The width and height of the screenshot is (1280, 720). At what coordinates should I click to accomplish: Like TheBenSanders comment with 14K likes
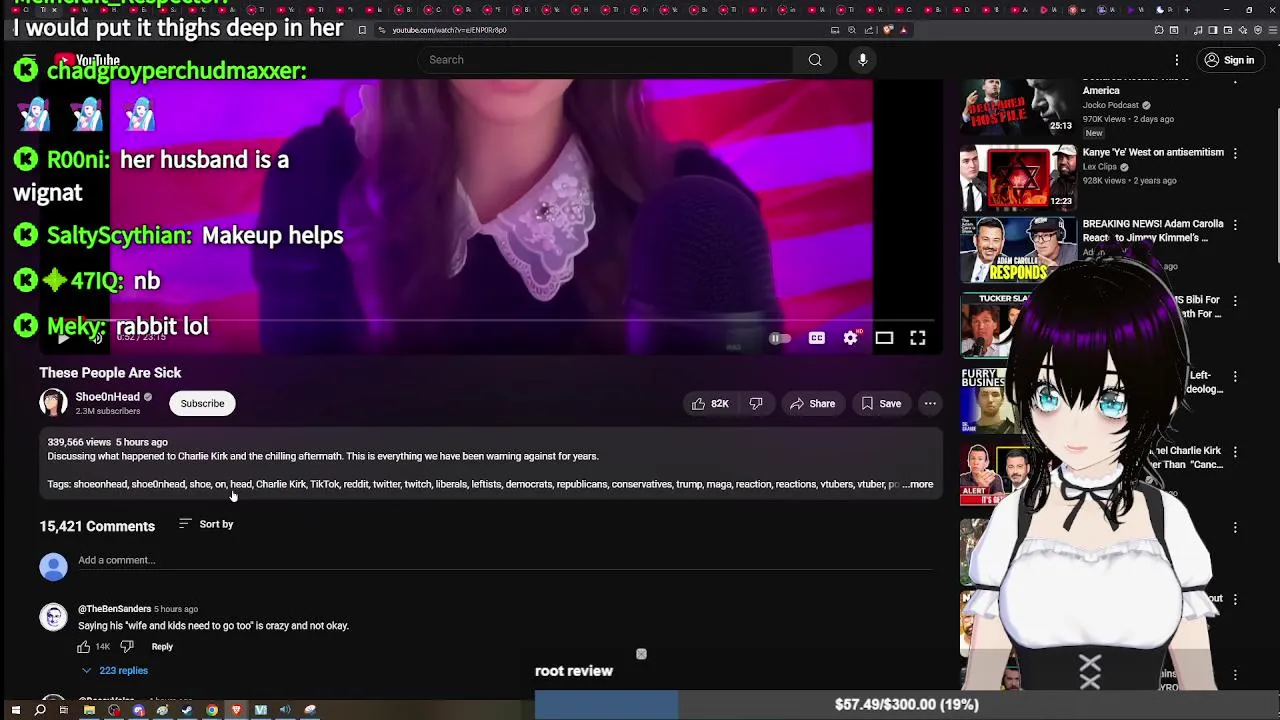point(84,647)
